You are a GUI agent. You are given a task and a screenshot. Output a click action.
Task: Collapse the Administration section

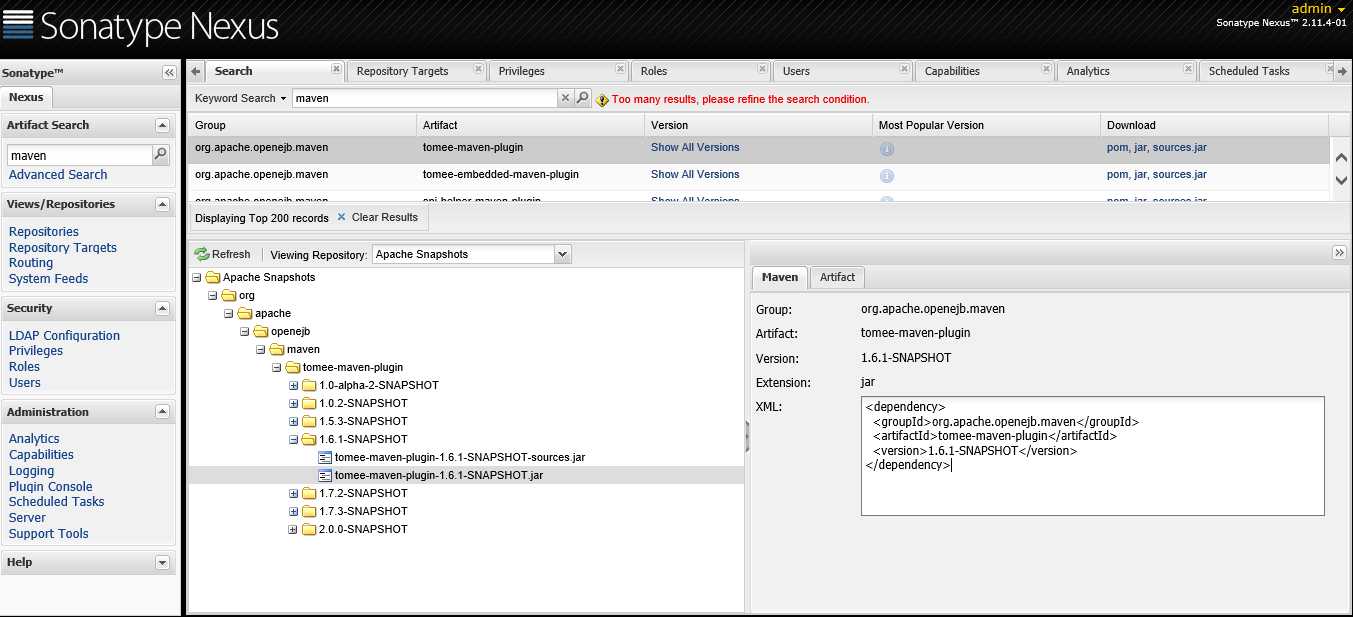(x=162, y=412)
